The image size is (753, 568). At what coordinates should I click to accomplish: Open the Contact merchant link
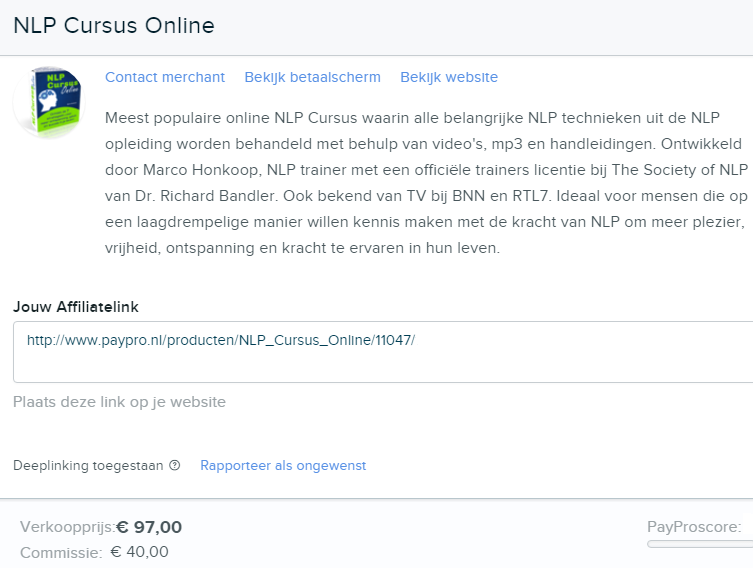click(165, 77)
